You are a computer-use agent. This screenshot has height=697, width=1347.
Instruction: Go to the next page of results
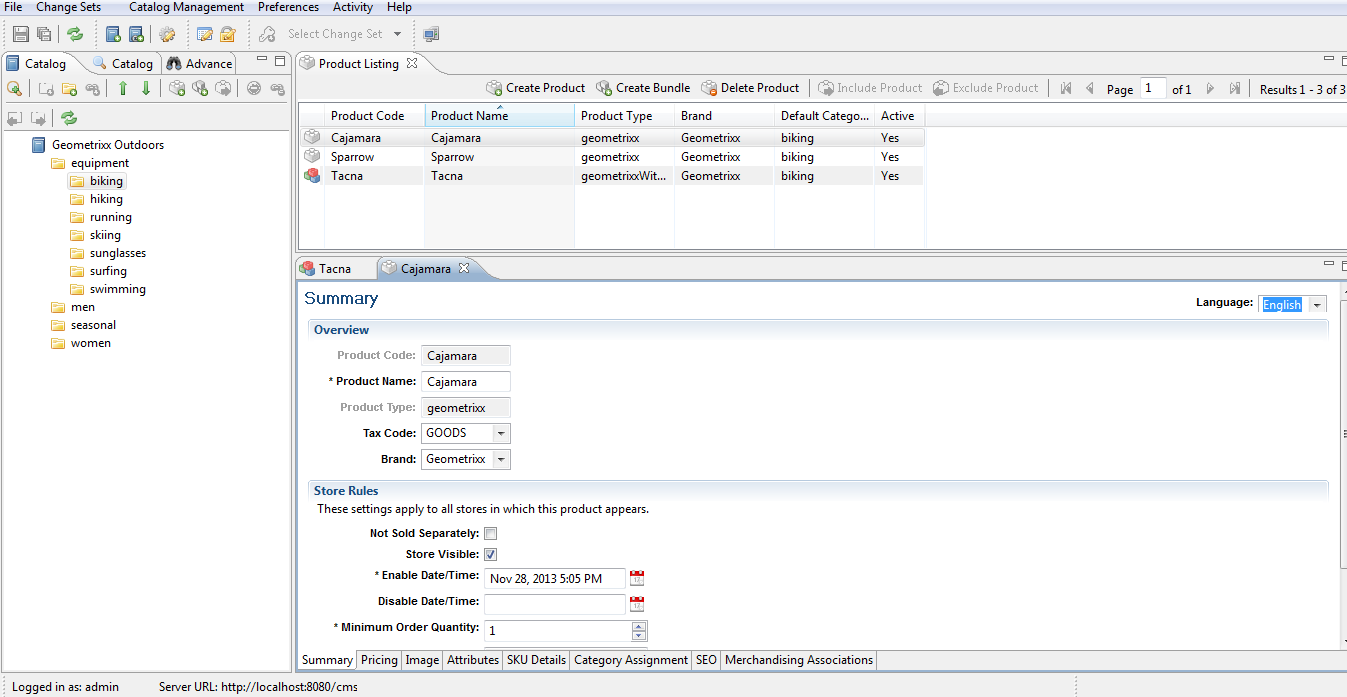(x=1210, y=88)
